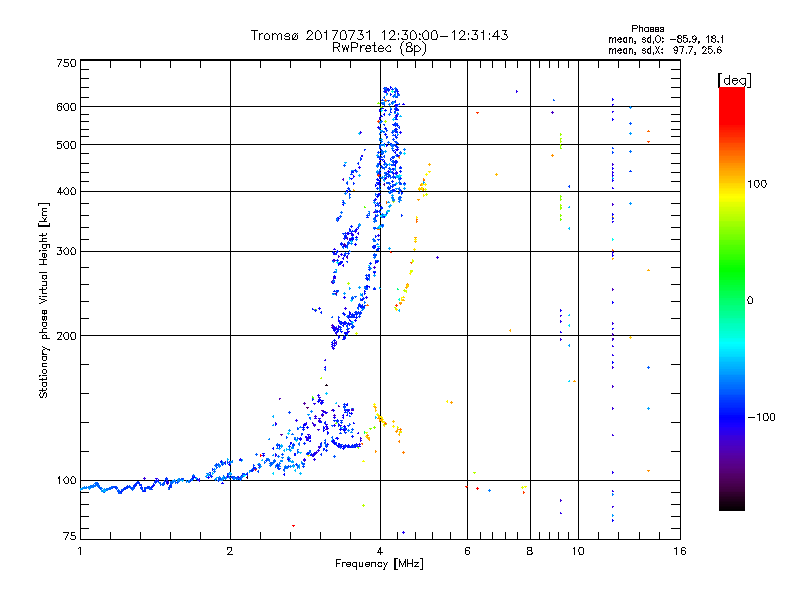Image resolution: width=800 pixels, height=600 pixels.
Task: Click the "Phases" header text
Action: coord(647,29)
